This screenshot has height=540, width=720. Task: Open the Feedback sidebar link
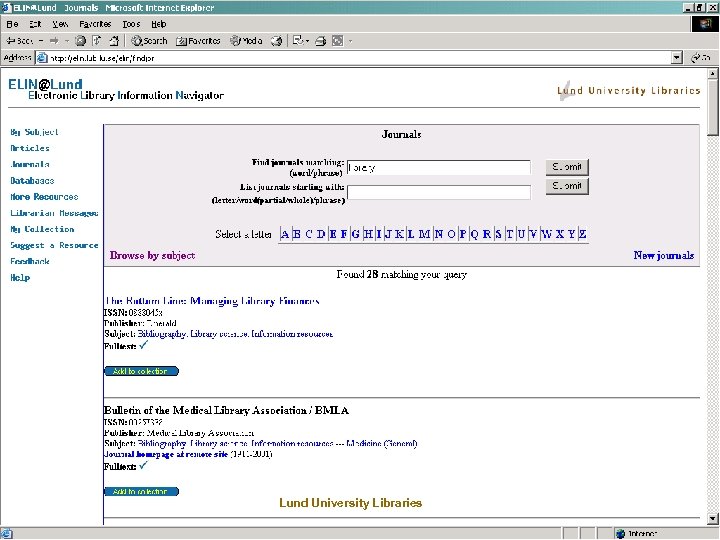(30, 261)
